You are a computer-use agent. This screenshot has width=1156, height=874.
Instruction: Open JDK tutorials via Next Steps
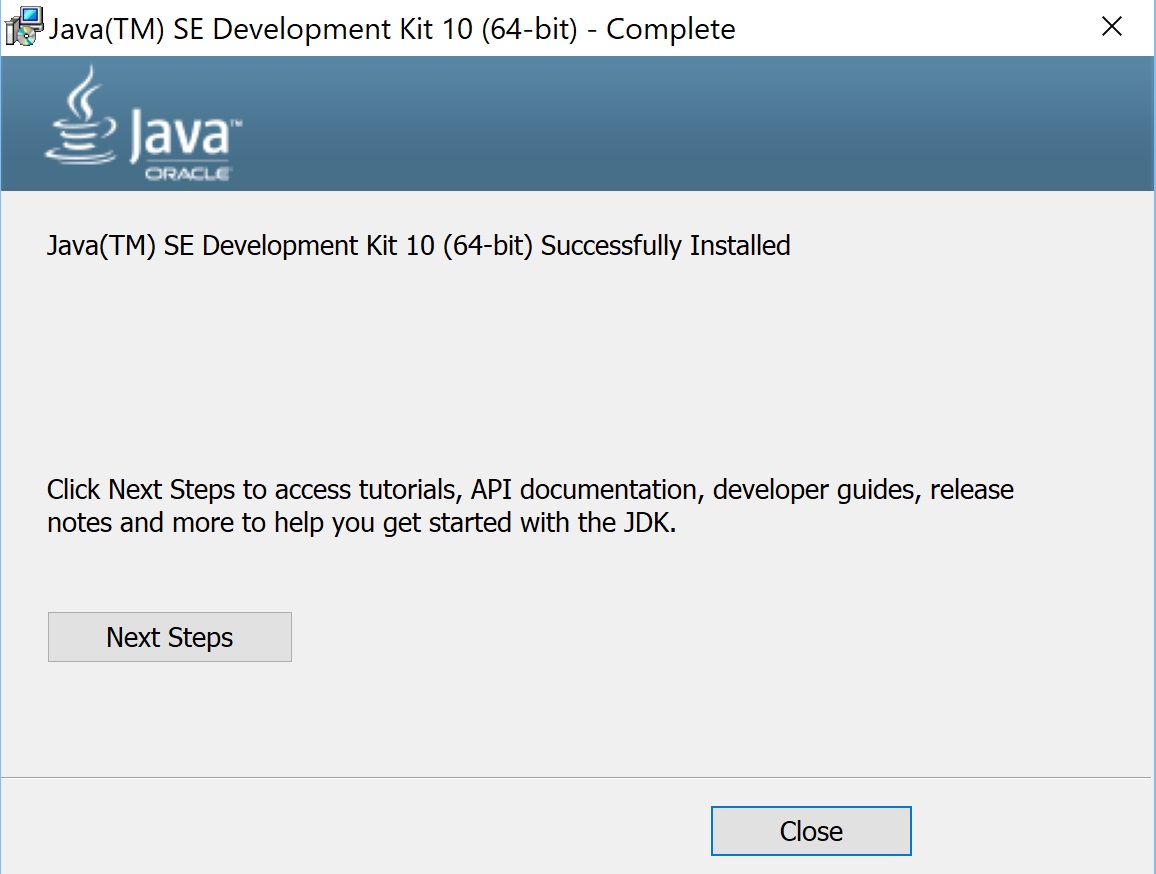tap(169, 636)
